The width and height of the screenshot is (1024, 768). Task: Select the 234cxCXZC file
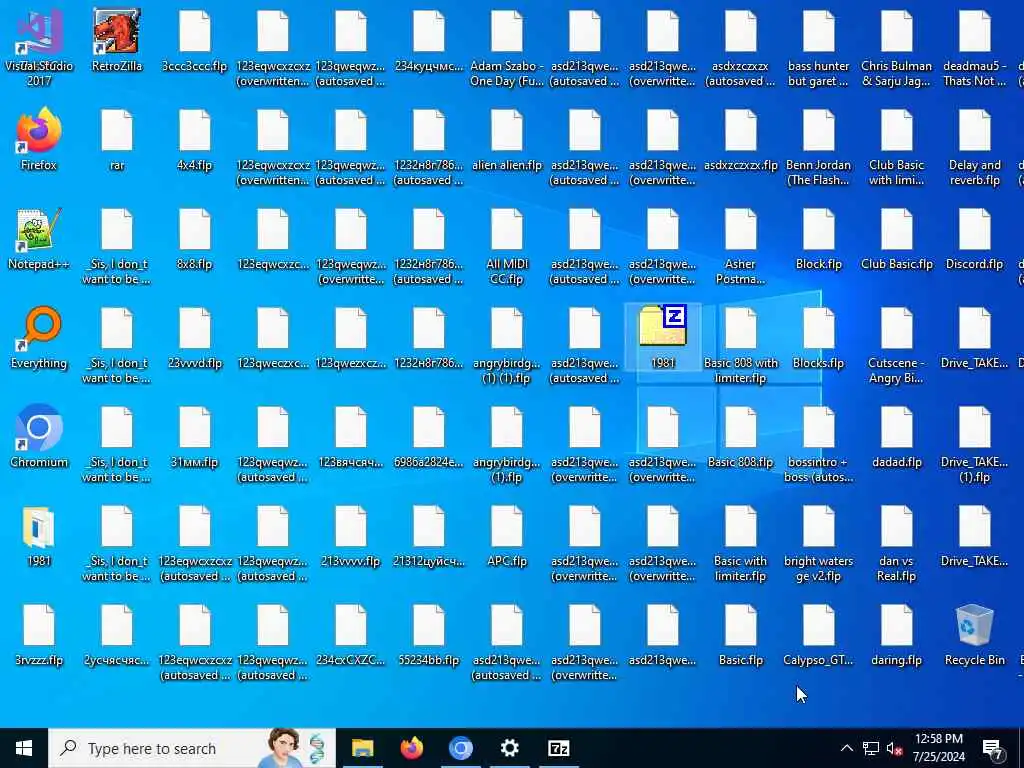tap(351, 635)
